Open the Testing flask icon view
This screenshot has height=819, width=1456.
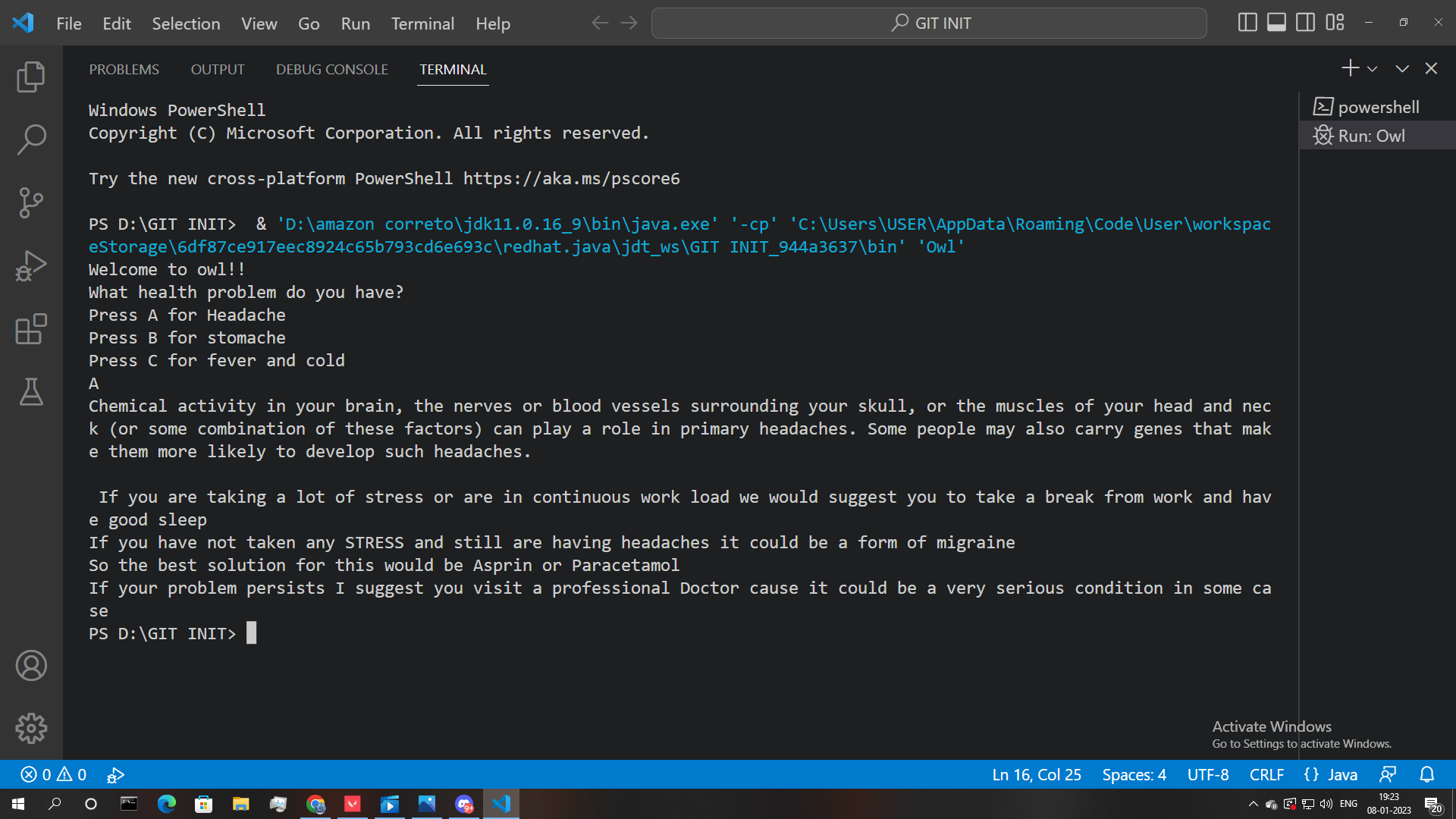click(x=31, y=392)
